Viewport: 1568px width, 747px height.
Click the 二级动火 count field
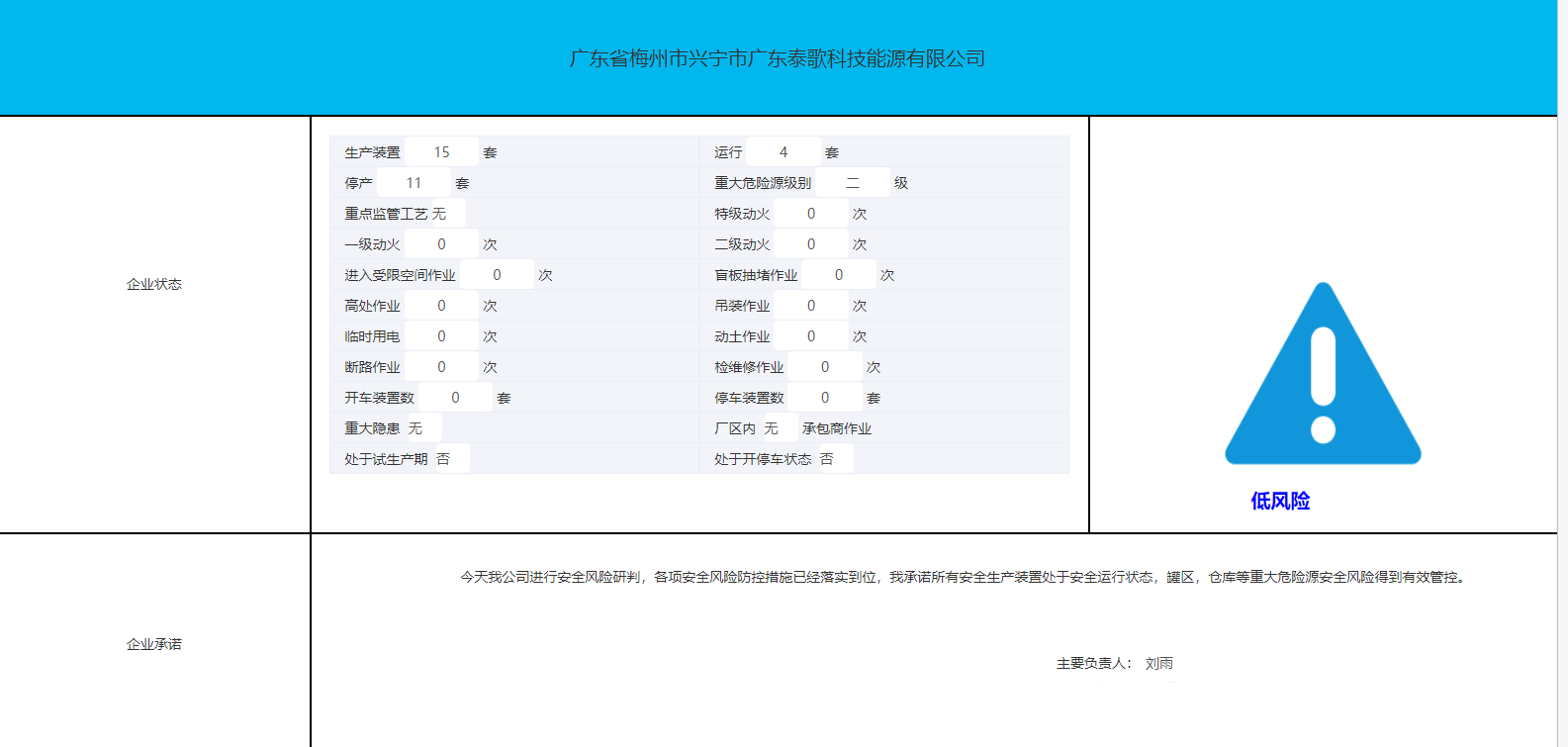point(811,244)
